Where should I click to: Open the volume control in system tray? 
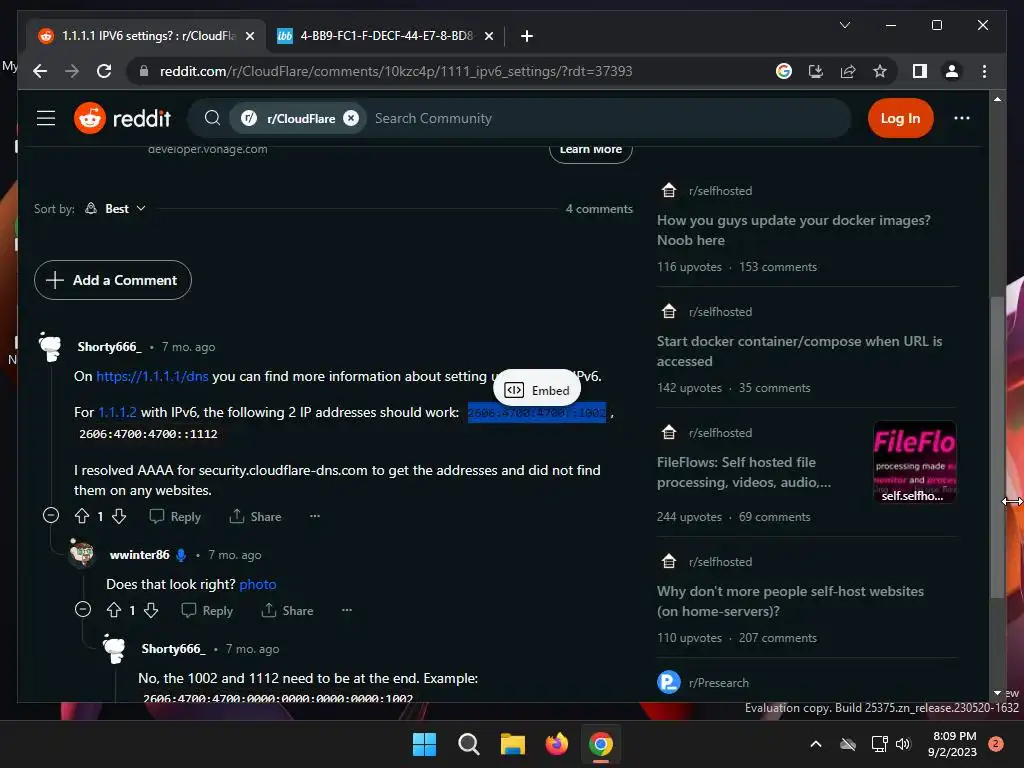click(903, 744)
